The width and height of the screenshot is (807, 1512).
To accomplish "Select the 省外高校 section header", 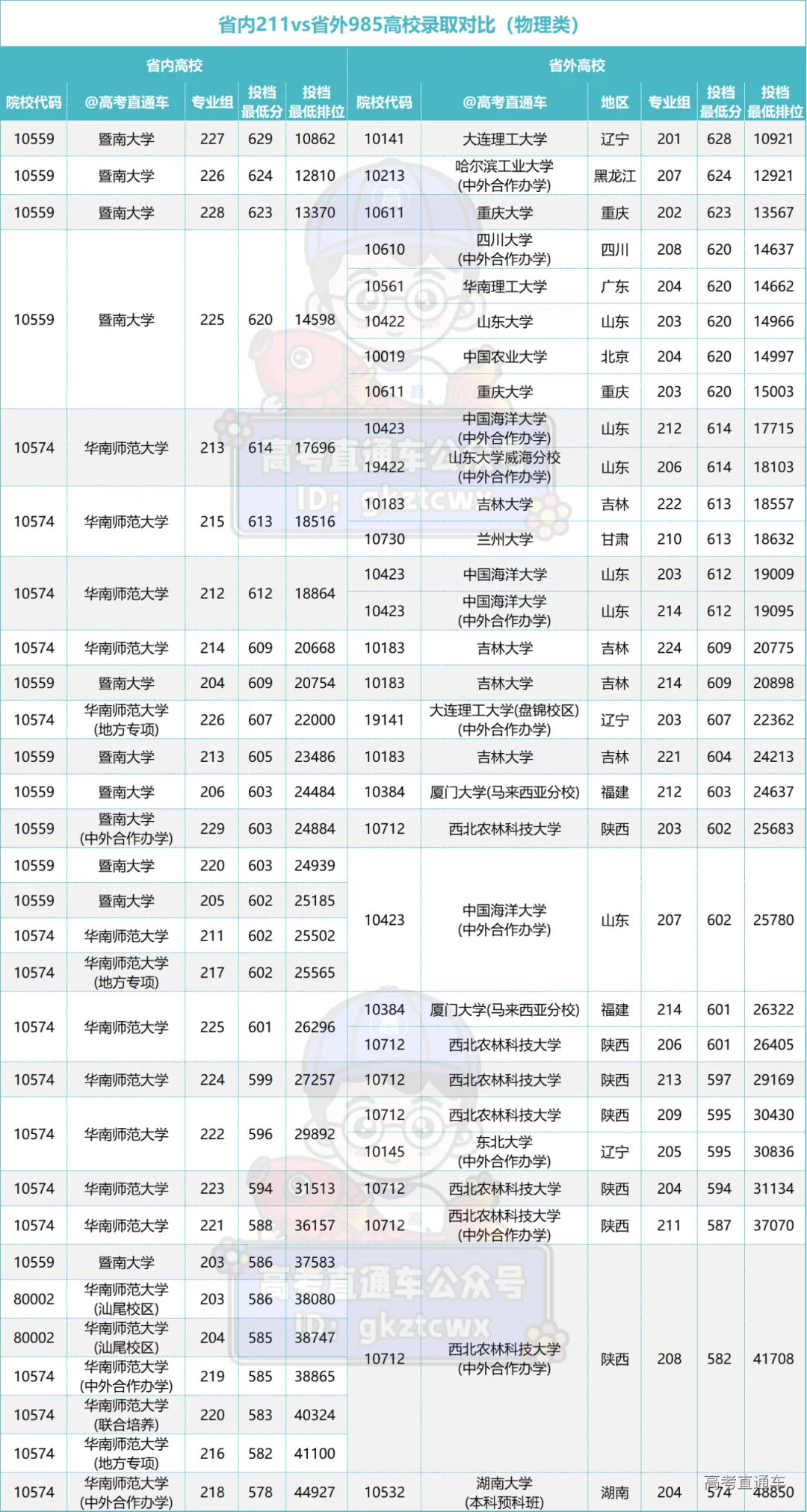I will click(x=577, y=66).
